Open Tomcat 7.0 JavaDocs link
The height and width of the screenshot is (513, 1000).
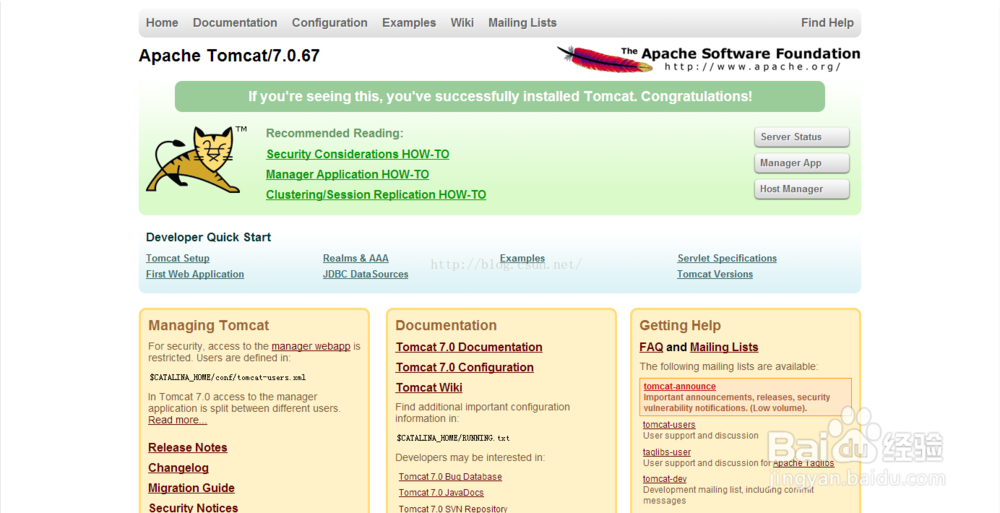click(441, 493)
